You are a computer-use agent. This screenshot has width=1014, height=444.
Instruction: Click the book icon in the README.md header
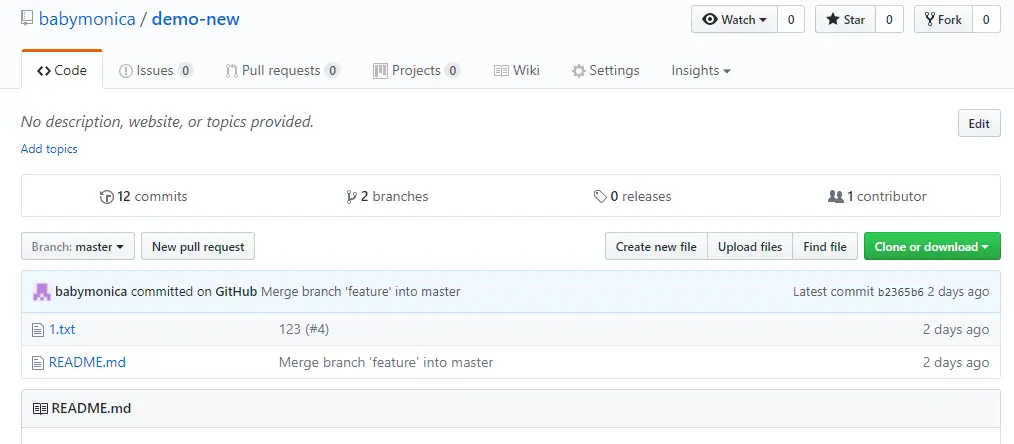tap(40, 408)
